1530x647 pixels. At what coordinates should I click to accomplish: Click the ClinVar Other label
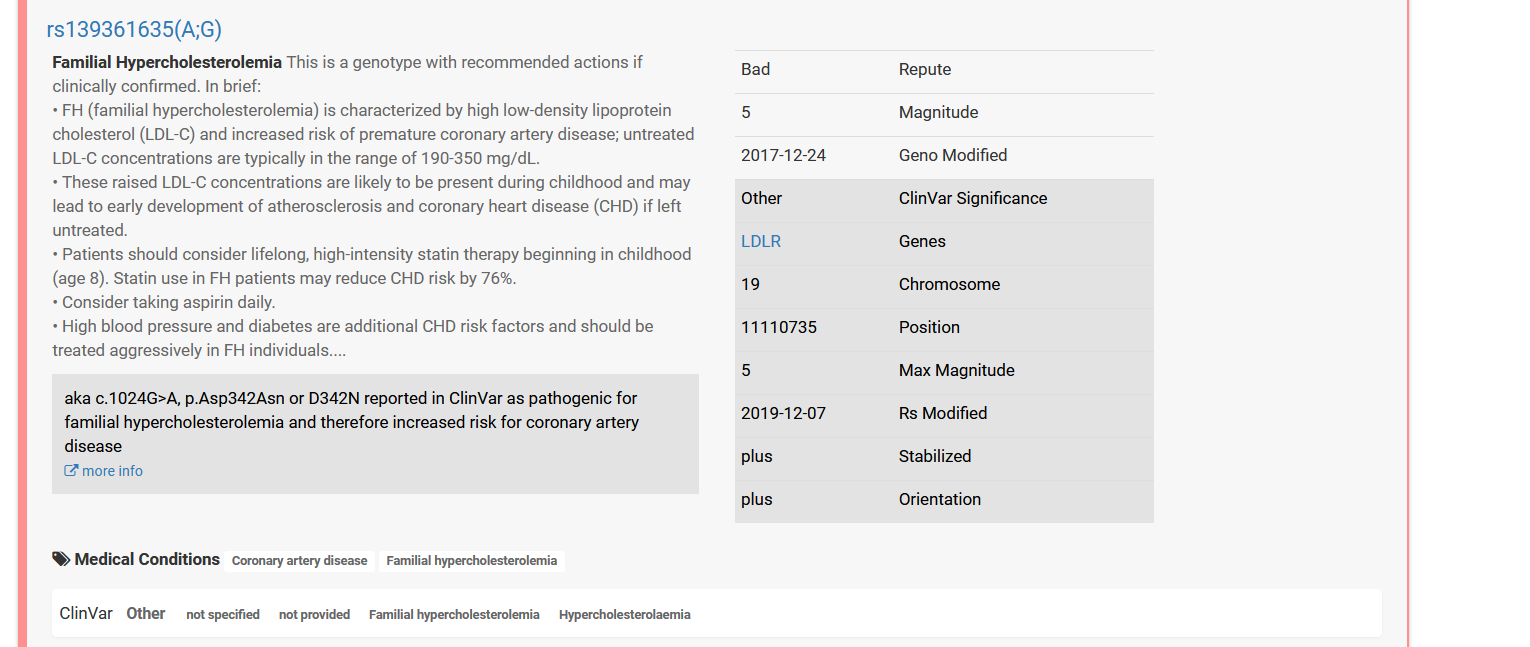tap(145, 614)
